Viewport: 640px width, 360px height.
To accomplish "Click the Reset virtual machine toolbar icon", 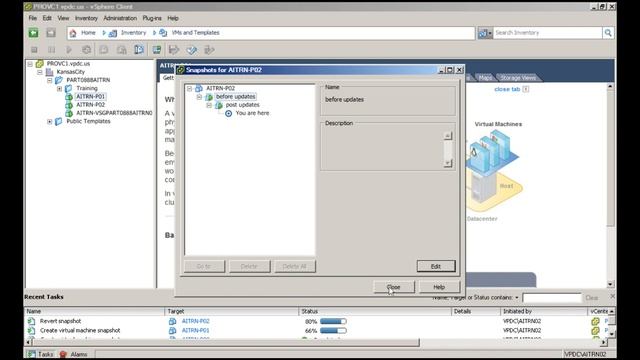I will (x=86, y=50).
